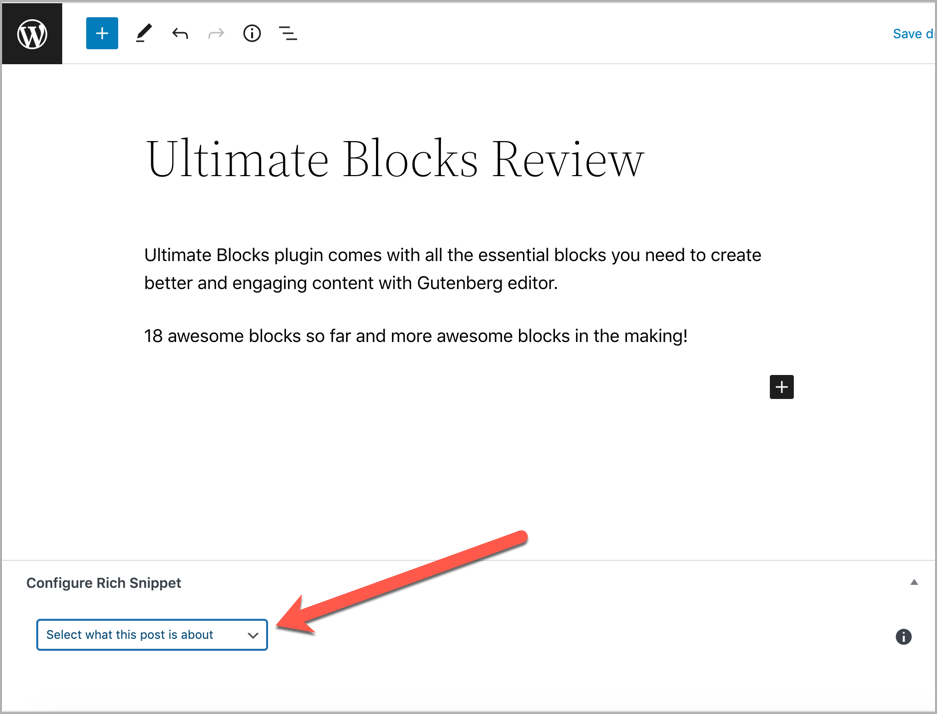Screen dimensions: 937x714
Task: Collapse the Configure Rich Snippet panel triangle
Action: coord(912,582)
